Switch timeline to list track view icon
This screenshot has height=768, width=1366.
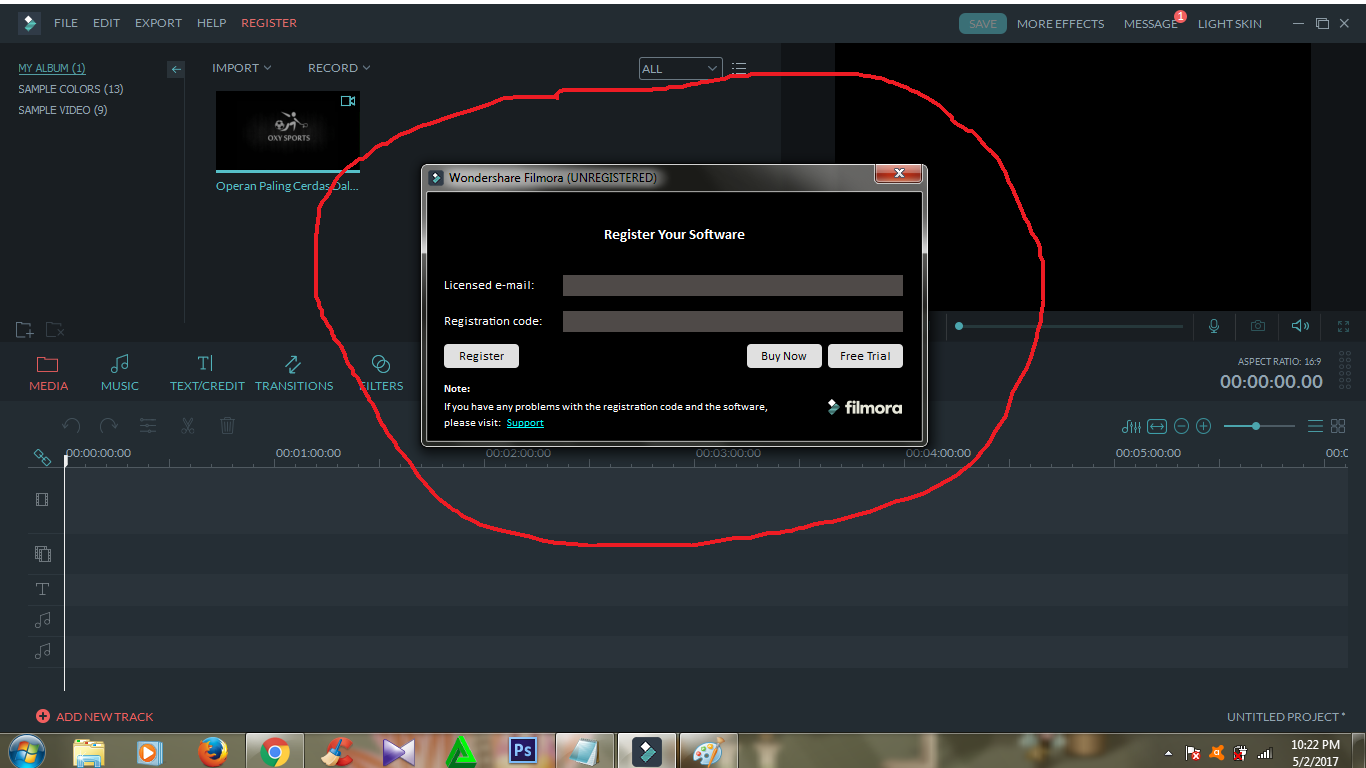pos(1315,426)
